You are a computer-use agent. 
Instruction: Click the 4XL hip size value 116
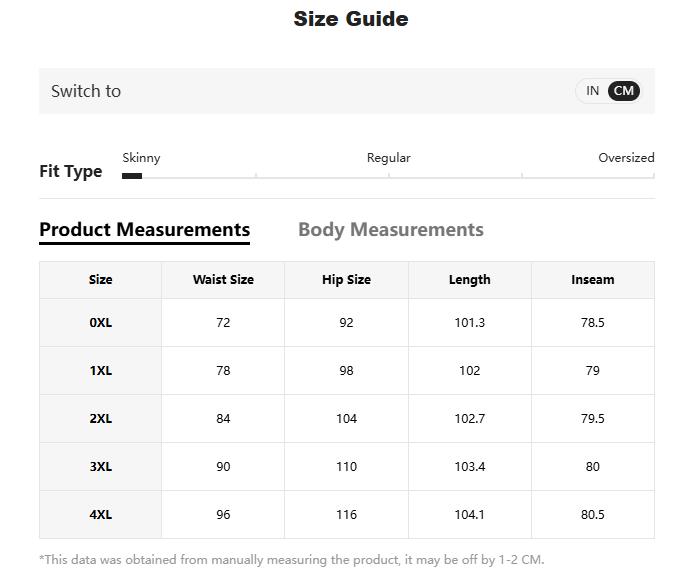[346, 515]
